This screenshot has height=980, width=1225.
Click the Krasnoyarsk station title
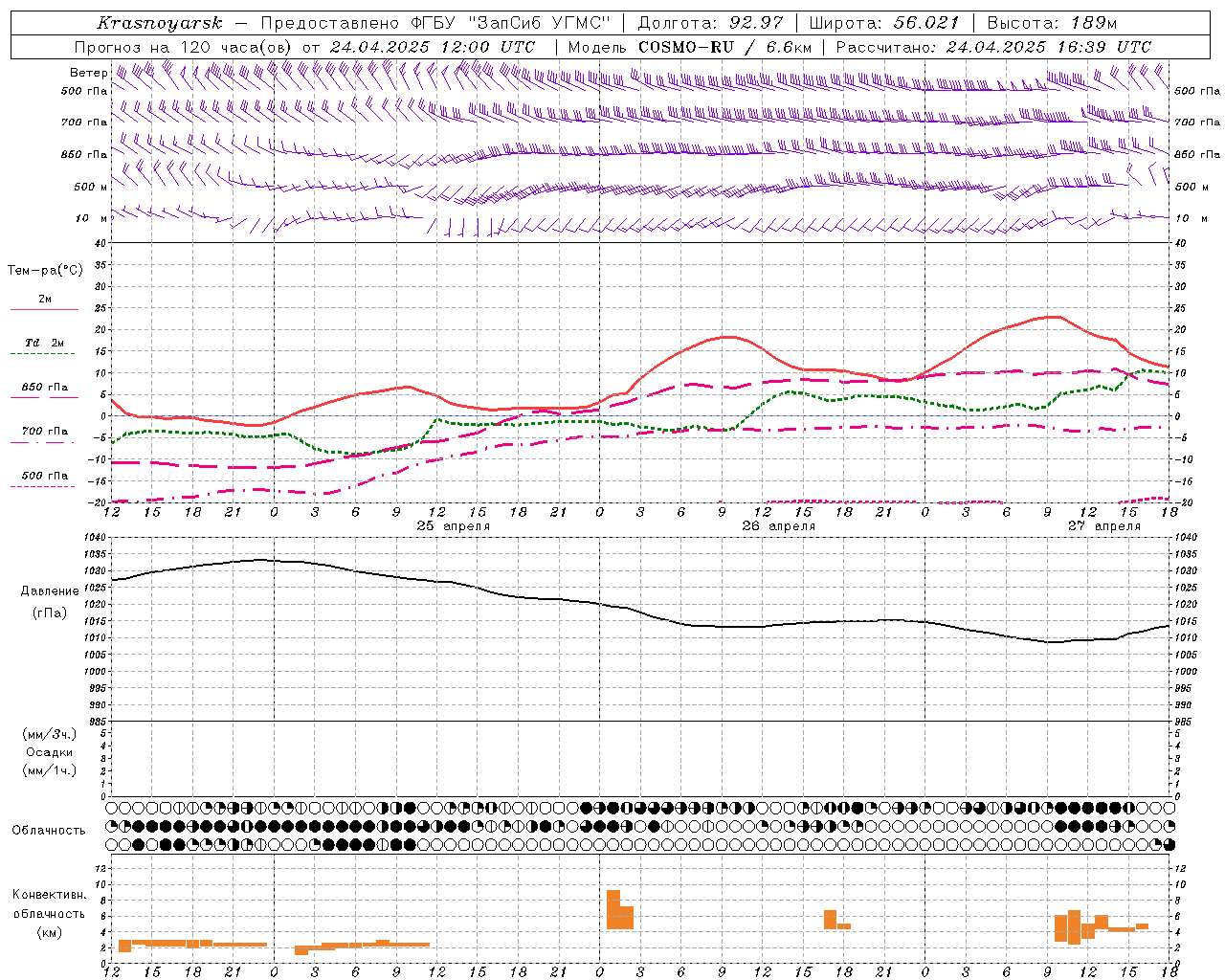click(x=160, y=23)
